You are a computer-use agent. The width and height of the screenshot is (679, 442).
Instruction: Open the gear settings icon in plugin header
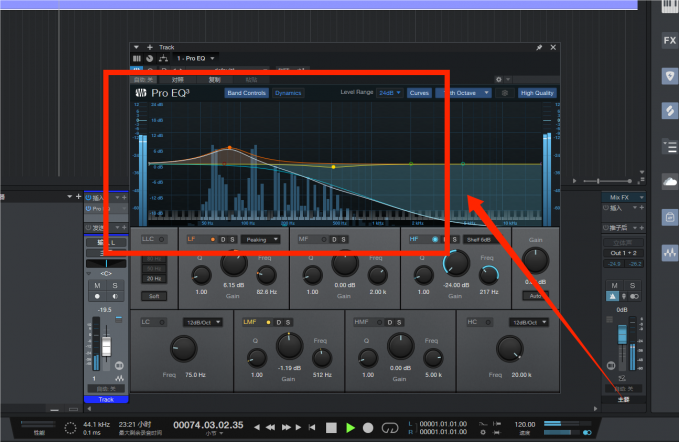(498, 80)
